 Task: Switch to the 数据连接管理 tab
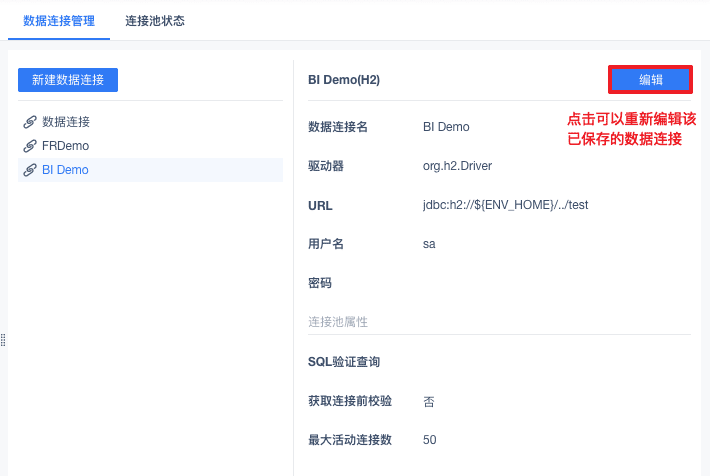(x=59, y=20)
